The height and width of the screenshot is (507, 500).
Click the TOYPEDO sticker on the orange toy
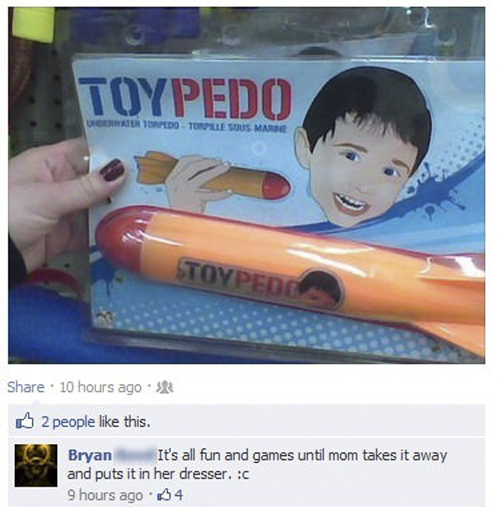pos(261,283)
